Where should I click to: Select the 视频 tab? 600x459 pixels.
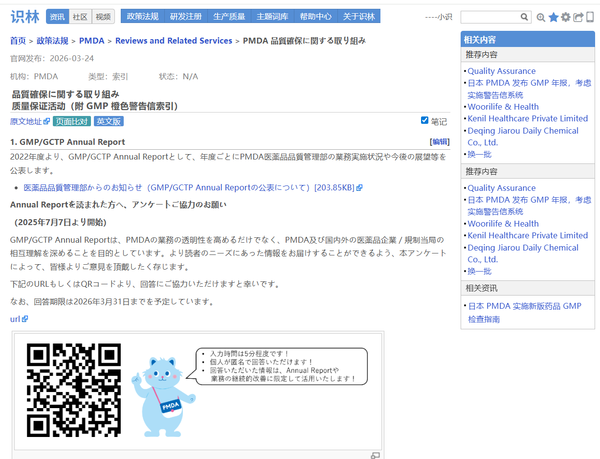coord(103,17)
